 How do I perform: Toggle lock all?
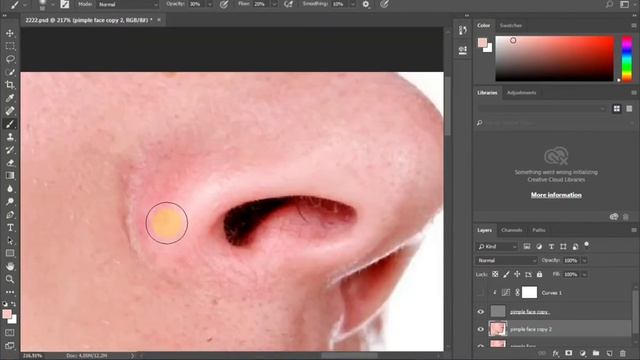(x=539, y=274)
